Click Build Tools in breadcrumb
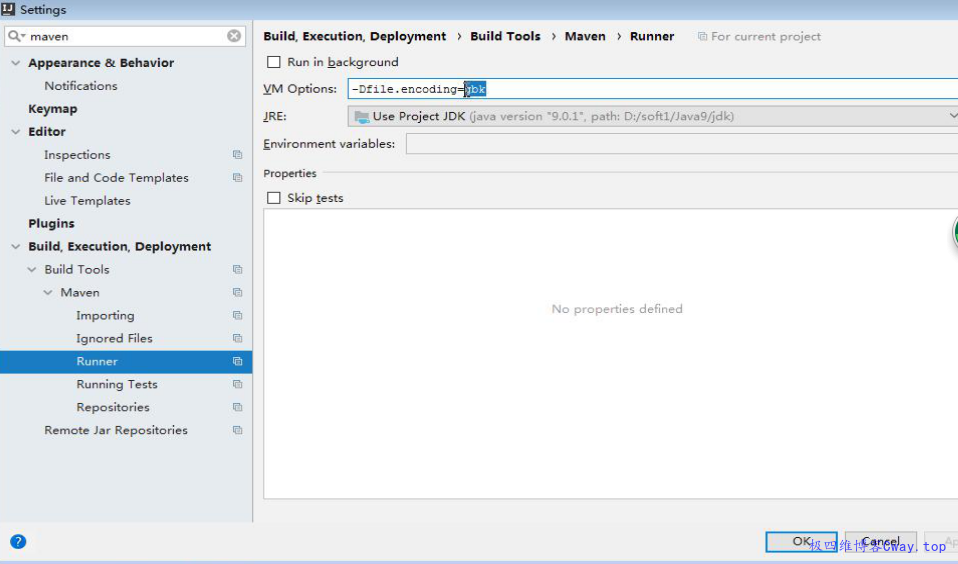Image resolution: width=958 pixels, height=564 pixels. click(505, 36)
